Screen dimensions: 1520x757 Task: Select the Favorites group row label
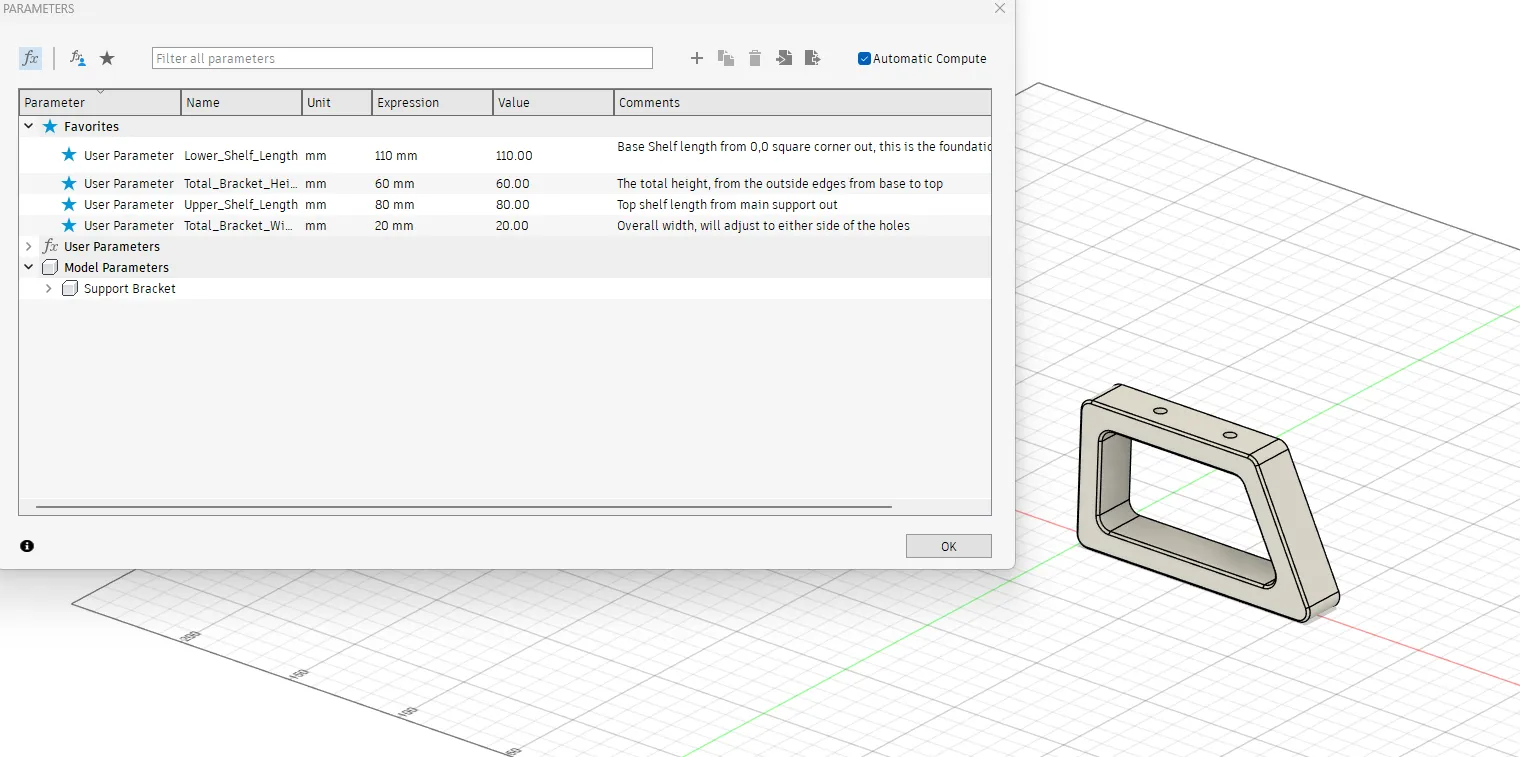(91, 126)
